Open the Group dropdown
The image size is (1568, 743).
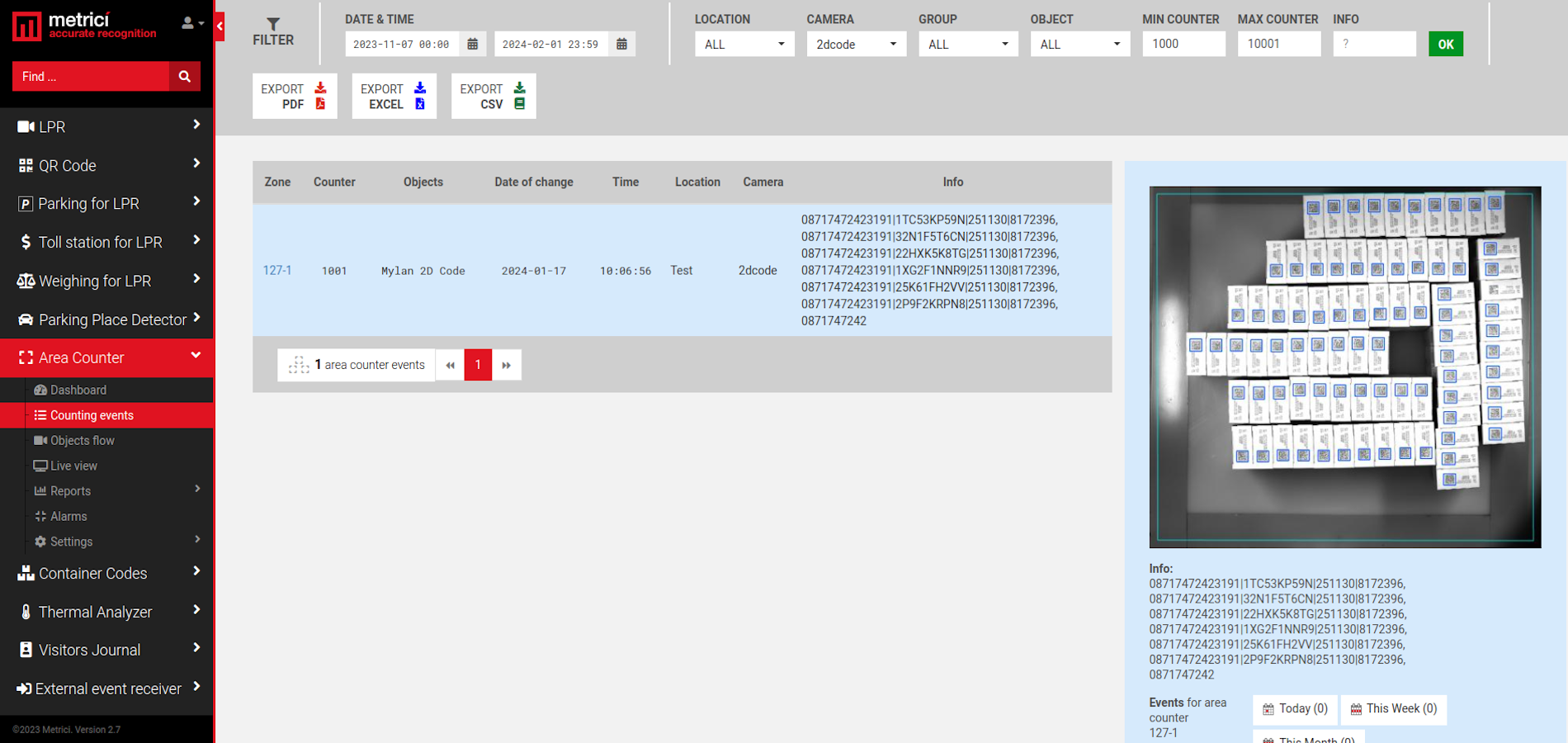pyautogui.click(x=968, y=44)
